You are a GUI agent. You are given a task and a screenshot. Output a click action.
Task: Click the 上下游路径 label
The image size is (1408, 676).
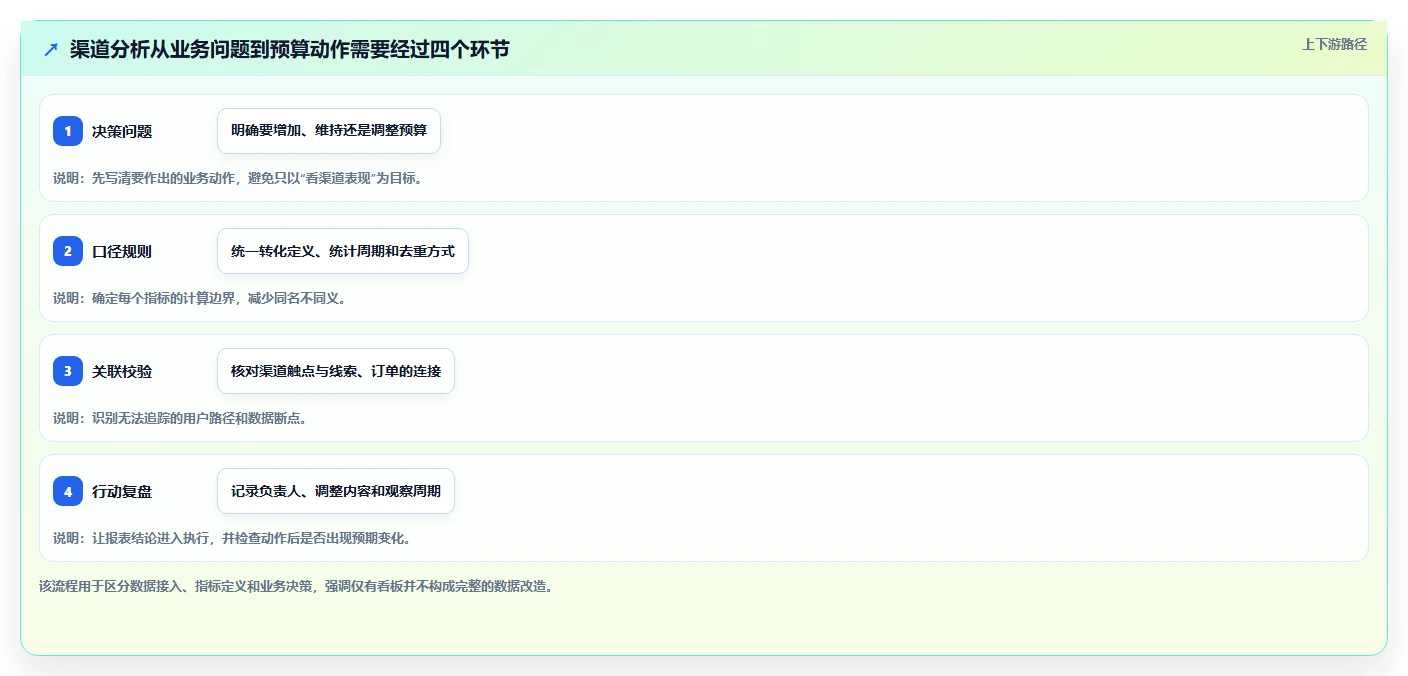pos(1334,44)
